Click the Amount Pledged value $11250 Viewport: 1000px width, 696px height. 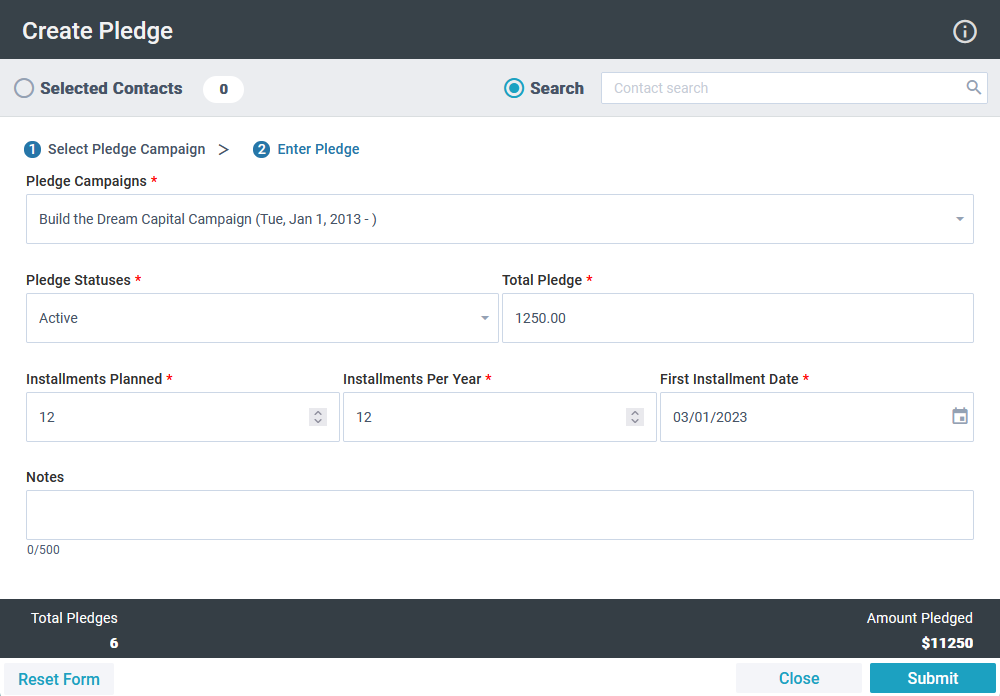pos(947,643)
